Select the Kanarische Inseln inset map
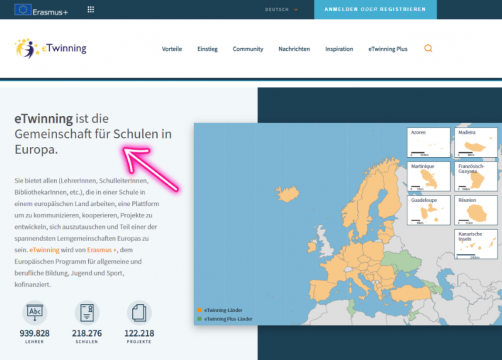This screenshot has height=360, width=502. pyautogui.click(x=476, y=244)
